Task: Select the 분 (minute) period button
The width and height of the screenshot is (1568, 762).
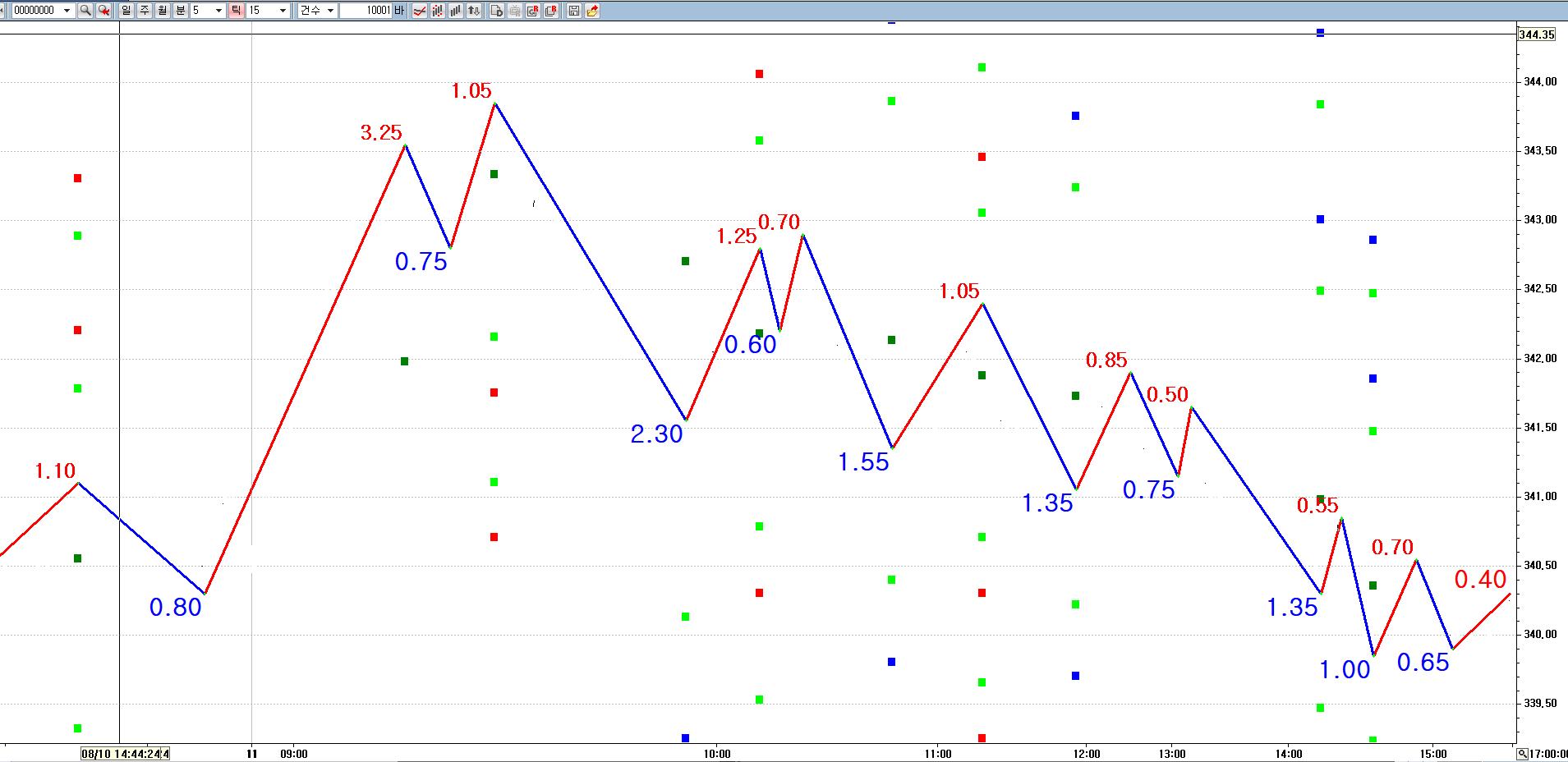Action: point(181,11)
